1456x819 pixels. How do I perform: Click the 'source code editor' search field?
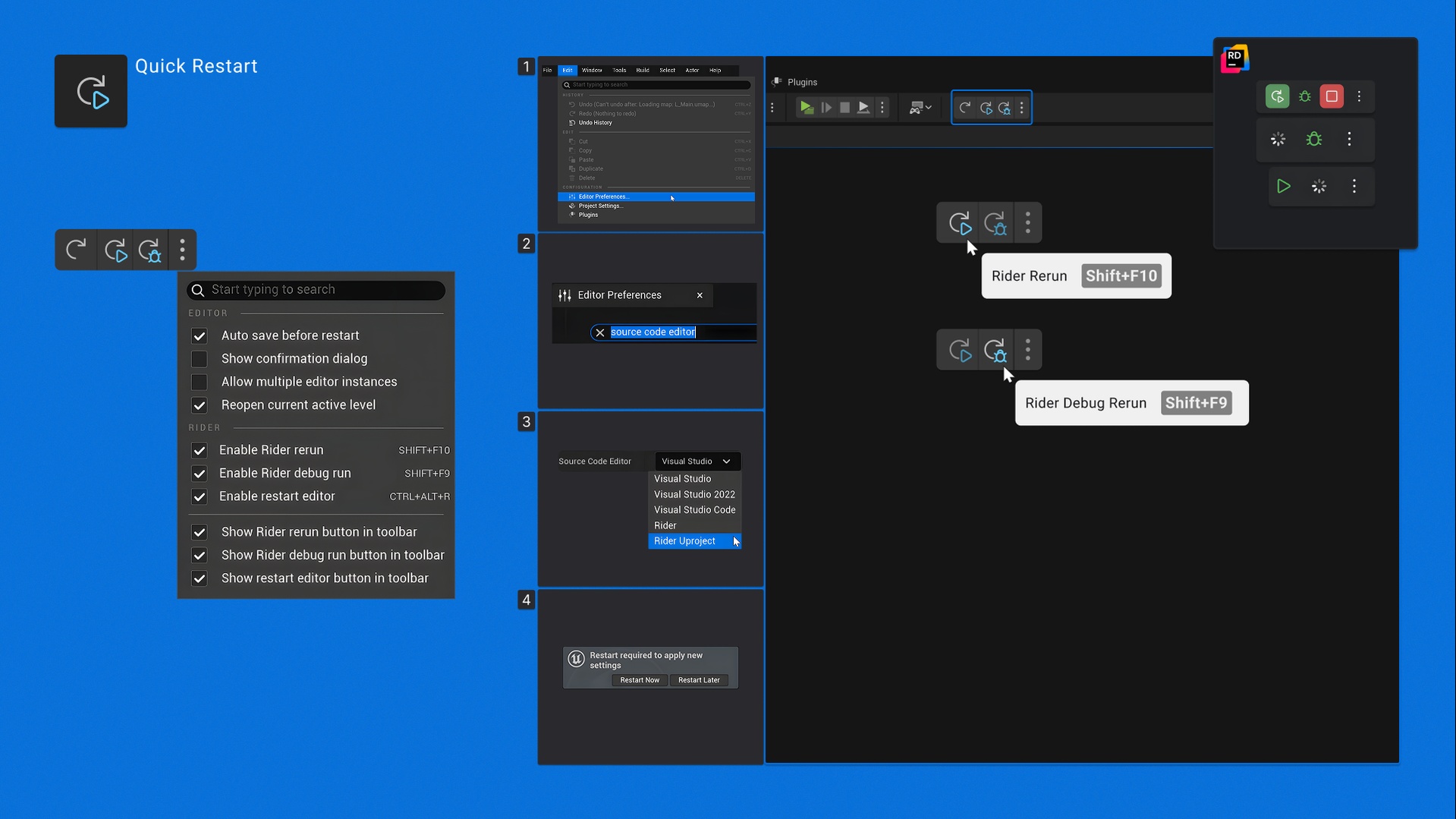tap(675, 332)
